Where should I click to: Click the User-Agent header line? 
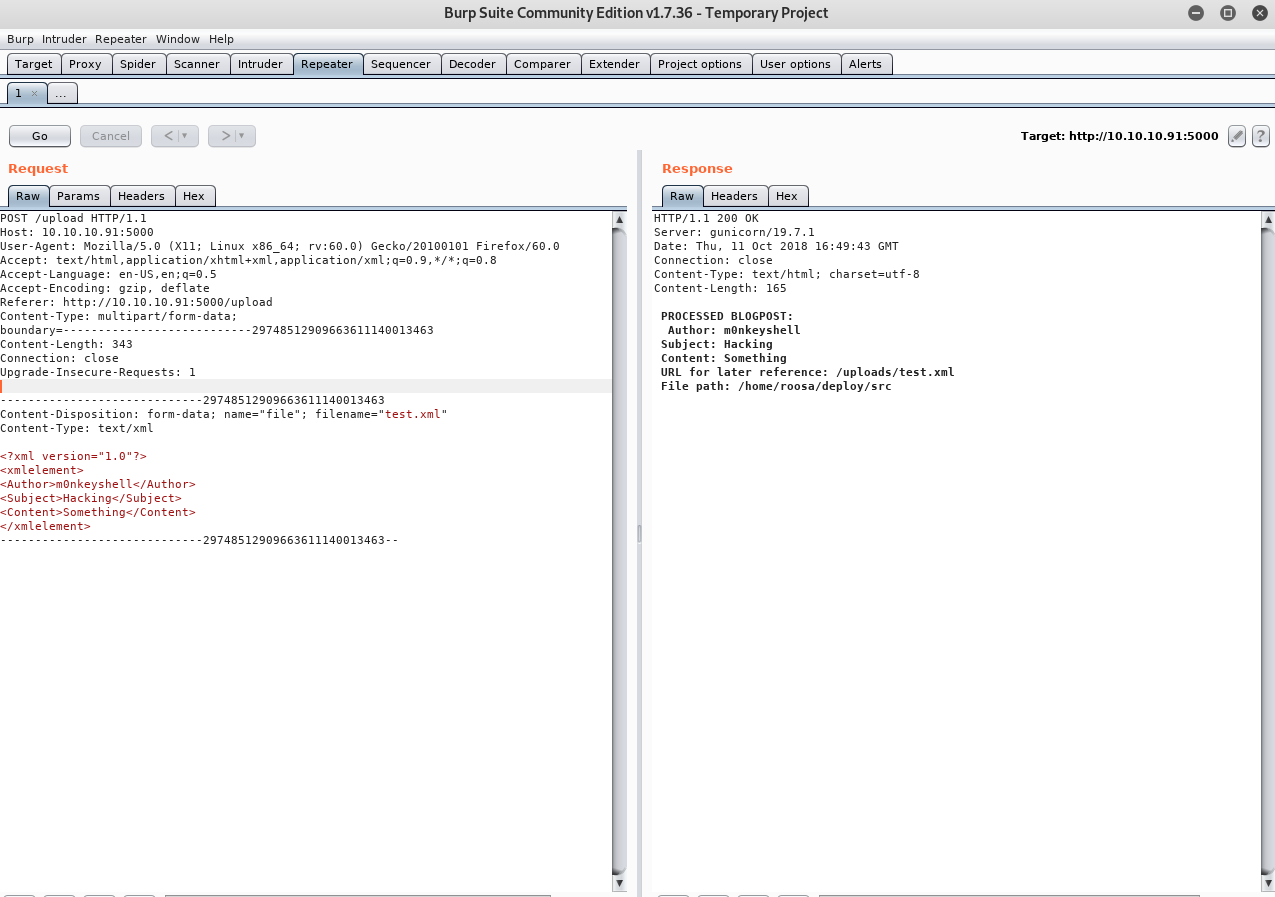[x=280, y=246]
